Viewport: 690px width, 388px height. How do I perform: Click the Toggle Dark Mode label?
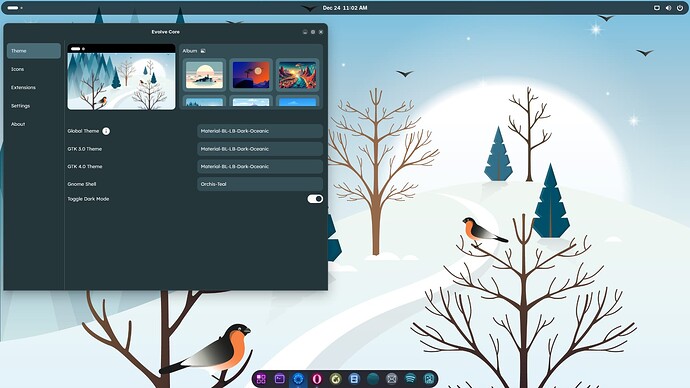click(88, 199)
